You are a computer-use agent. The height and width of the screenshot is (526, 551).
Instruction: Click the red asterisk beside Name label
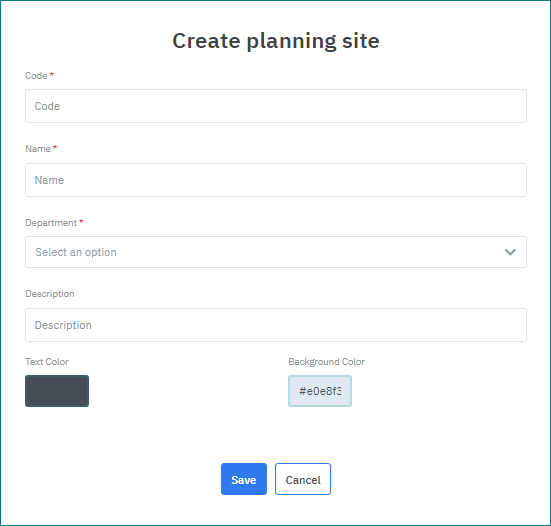(55, 148)
